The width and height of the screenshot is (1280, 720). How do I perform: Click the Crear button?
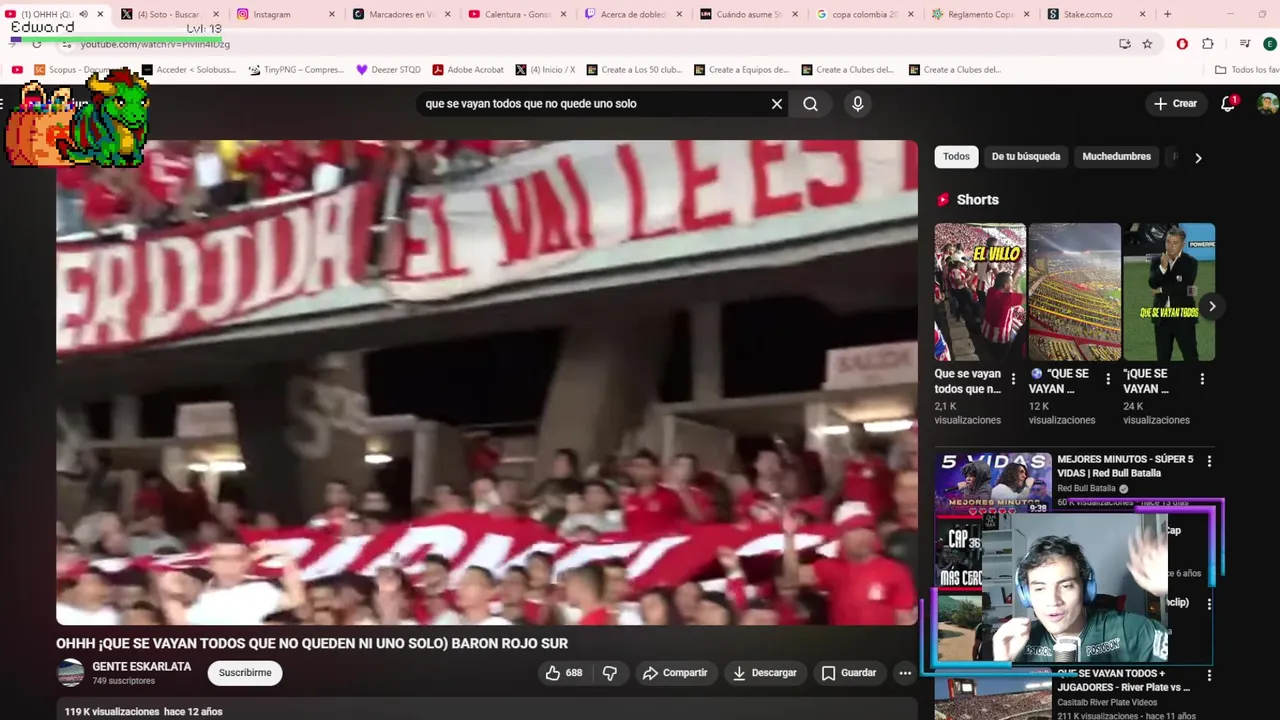tap(1175, 103)
